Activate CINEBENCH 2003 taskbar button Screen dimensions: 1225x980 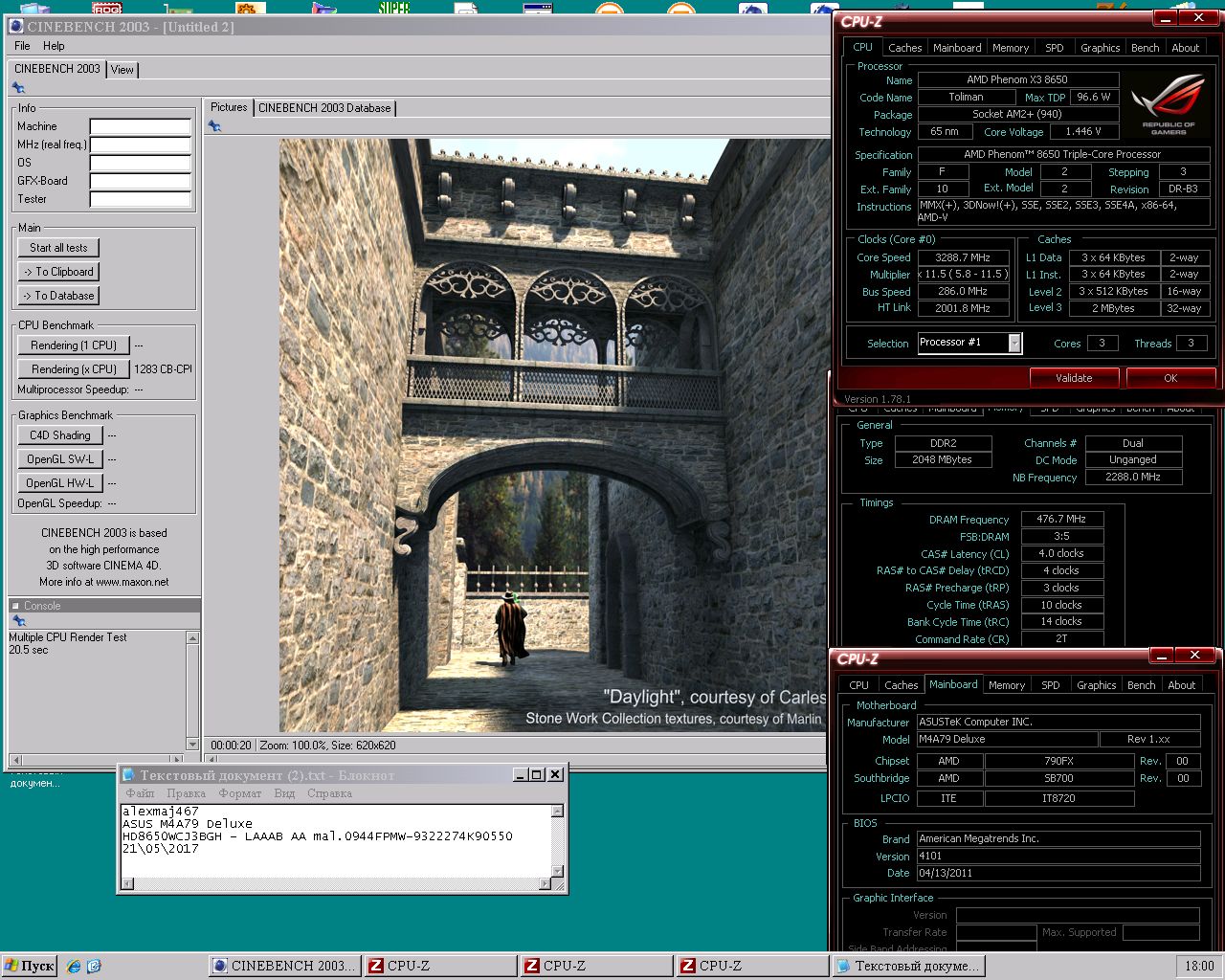pyautogui.click(x=286, y=967)
